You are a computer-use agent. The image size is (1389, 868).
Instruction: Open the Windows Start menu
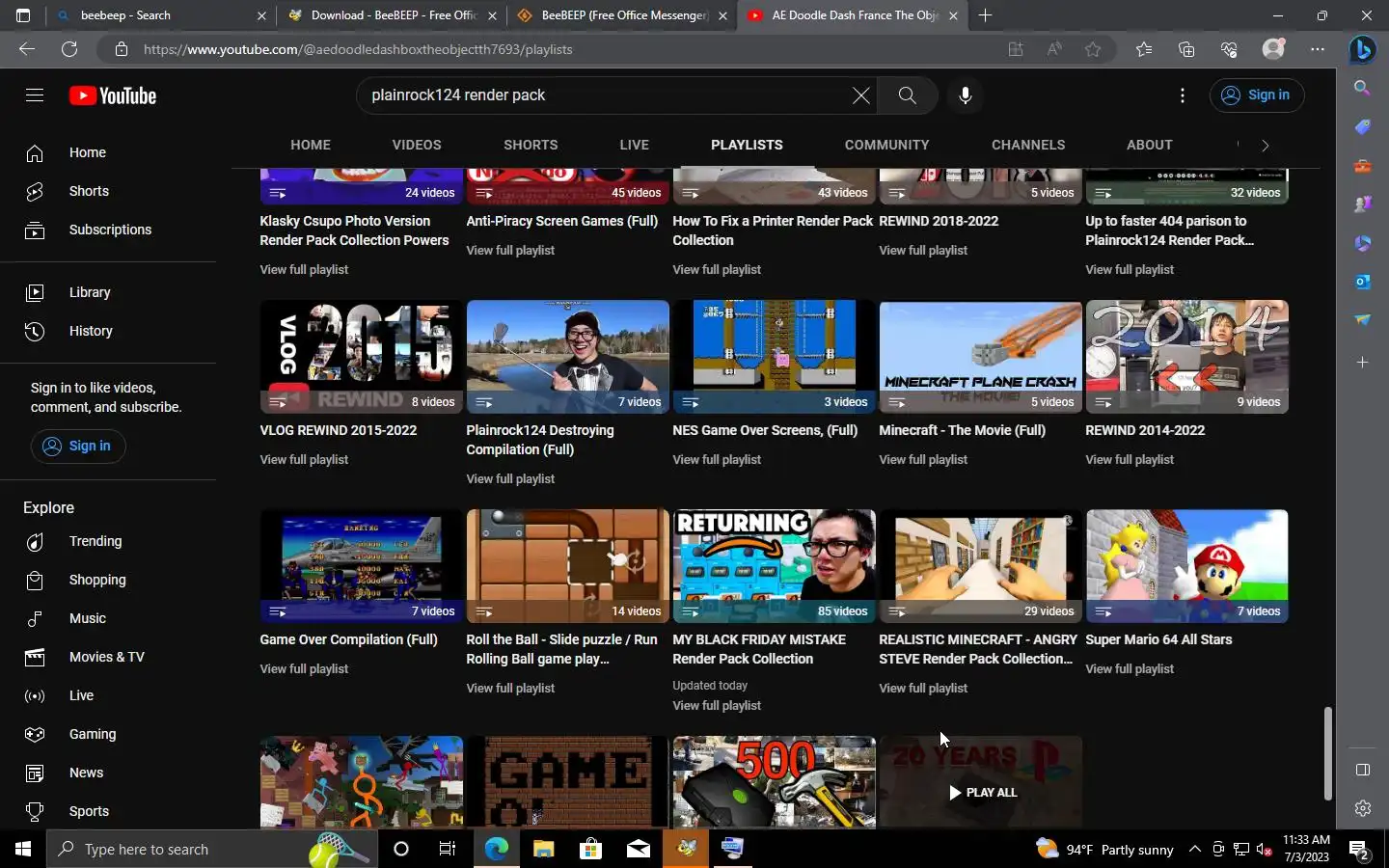point(23,850)
